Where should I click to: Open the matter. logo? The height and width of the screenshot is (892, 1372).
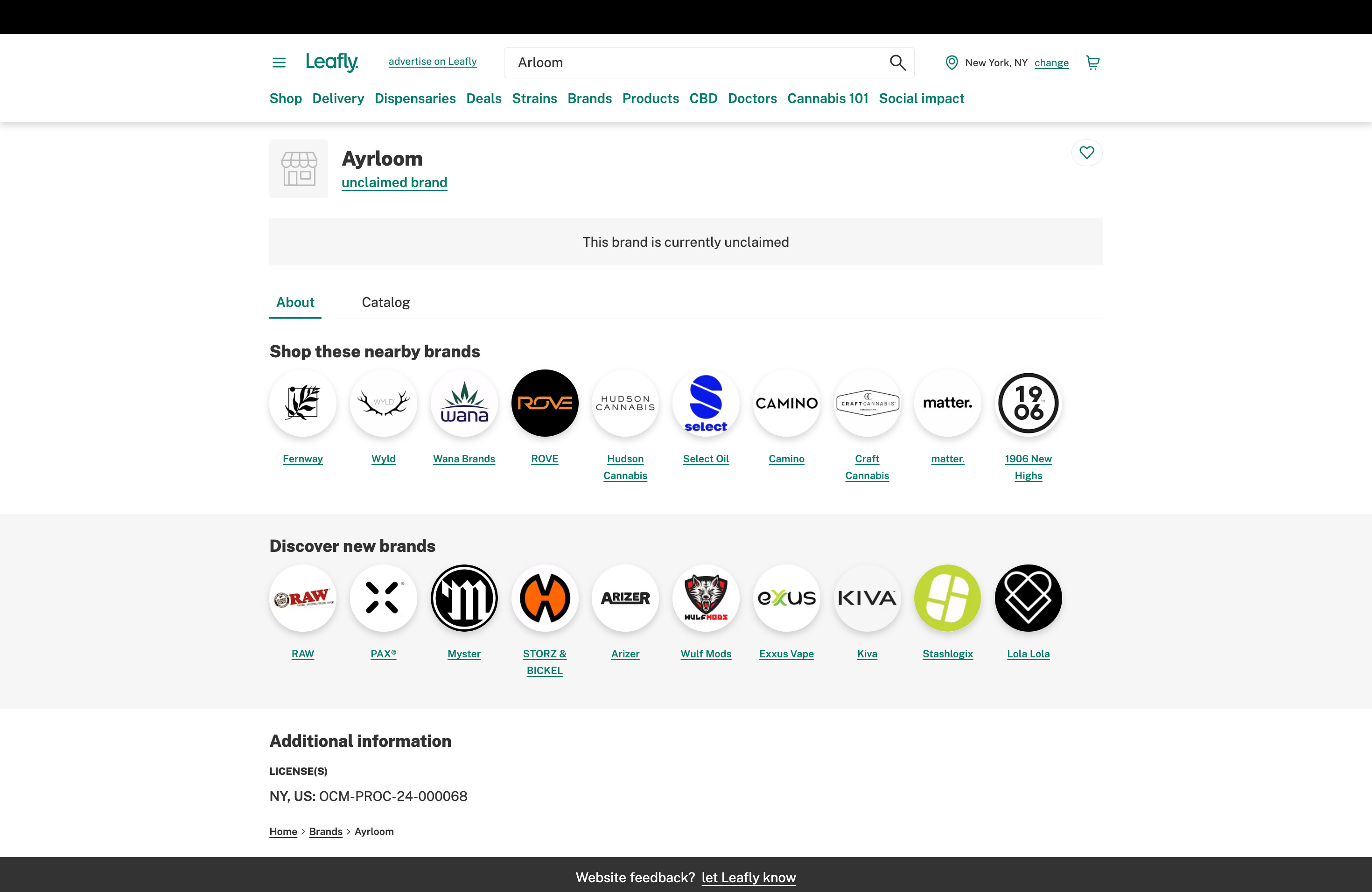948,403
